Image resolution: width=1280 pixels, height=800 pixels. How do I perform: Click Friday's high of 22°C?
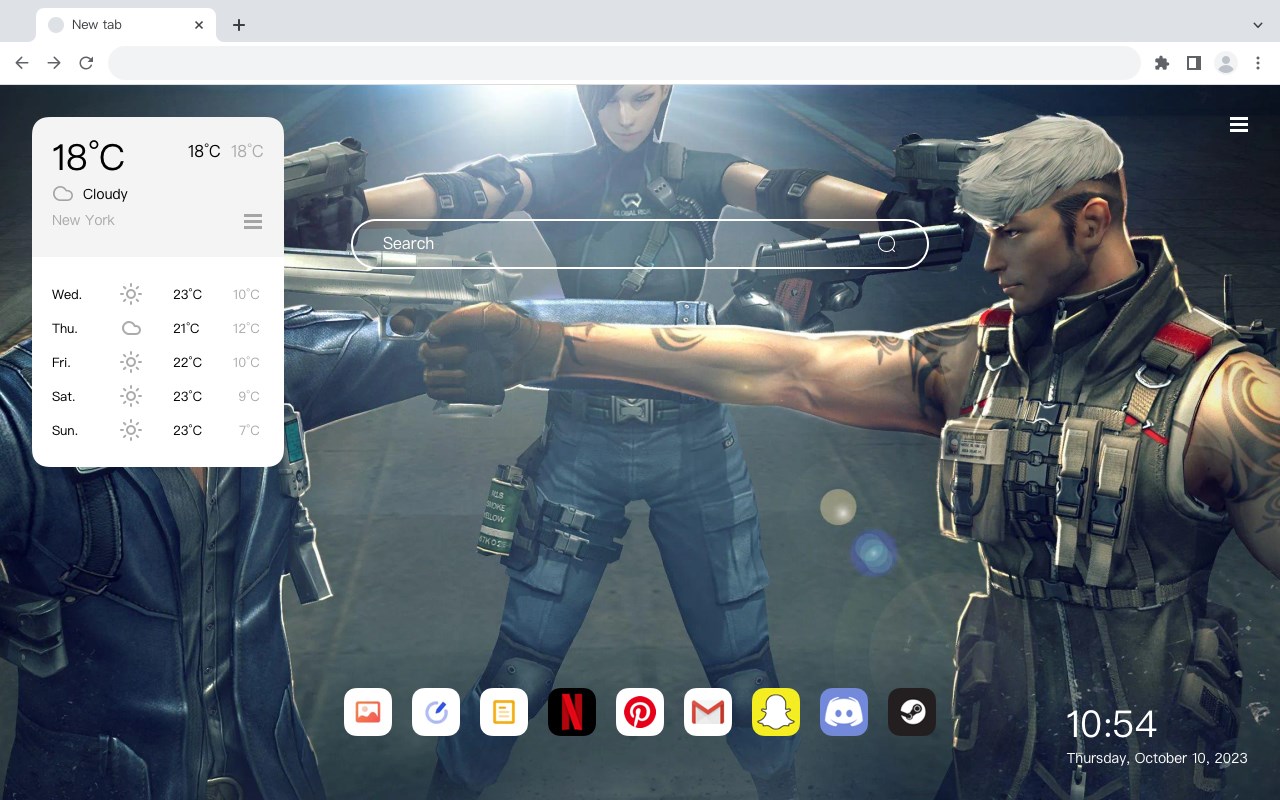pyautogui.click(x=187, y=362)
